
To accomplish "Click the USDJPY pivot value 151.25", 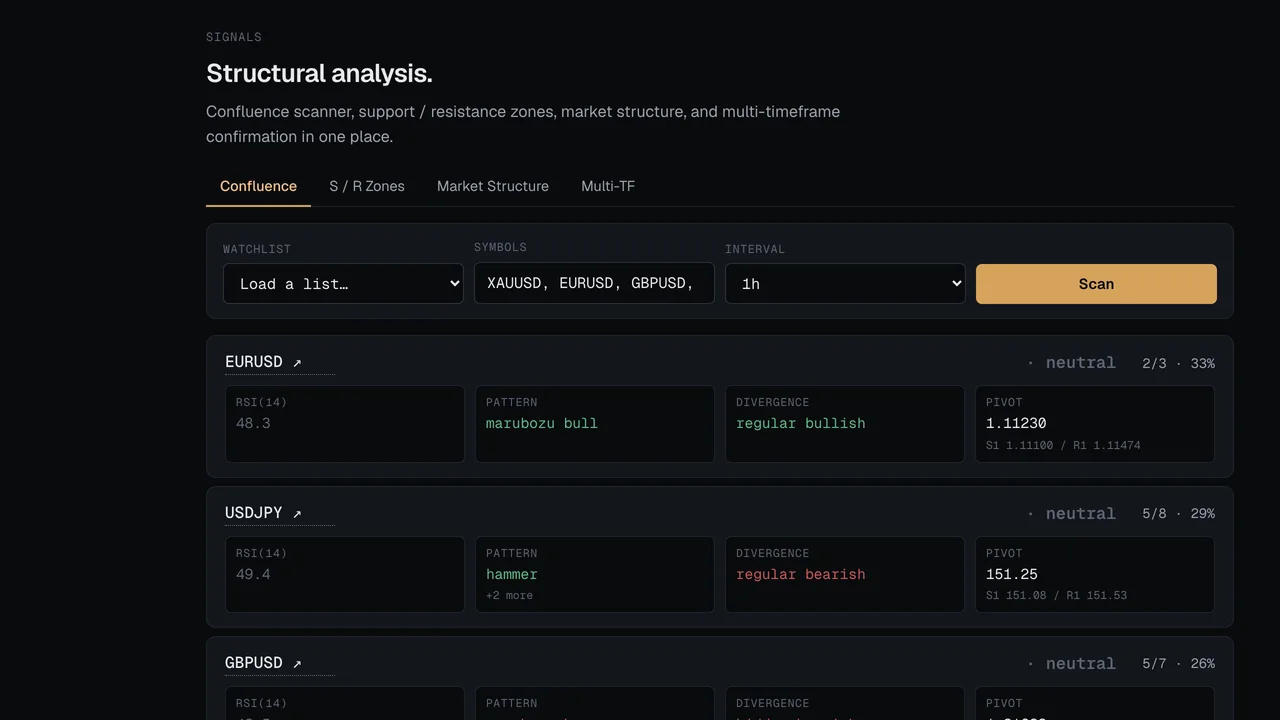I will [x=1012, y=575].
